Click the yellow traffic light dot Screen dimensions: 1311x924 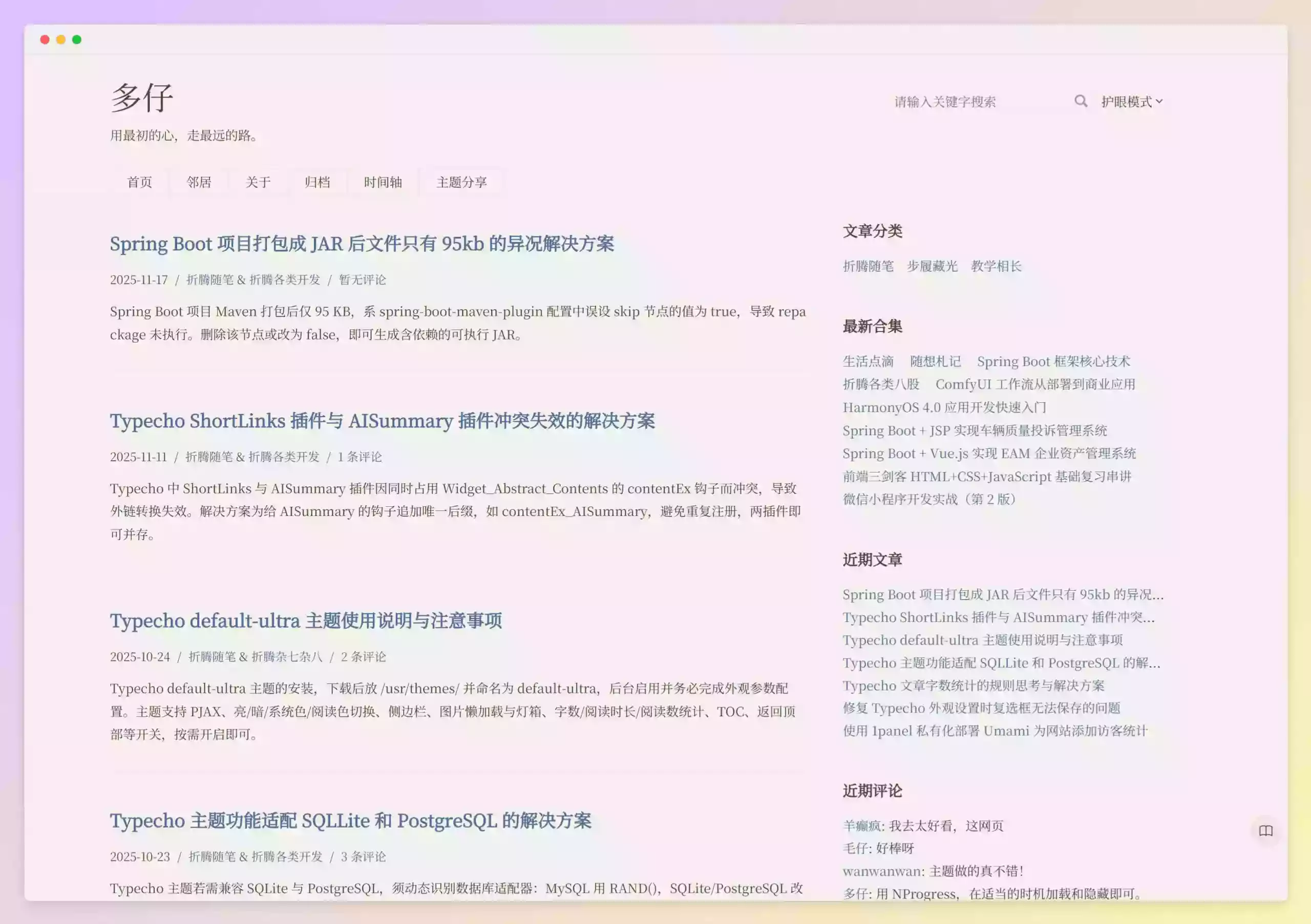tap(60, 39)
